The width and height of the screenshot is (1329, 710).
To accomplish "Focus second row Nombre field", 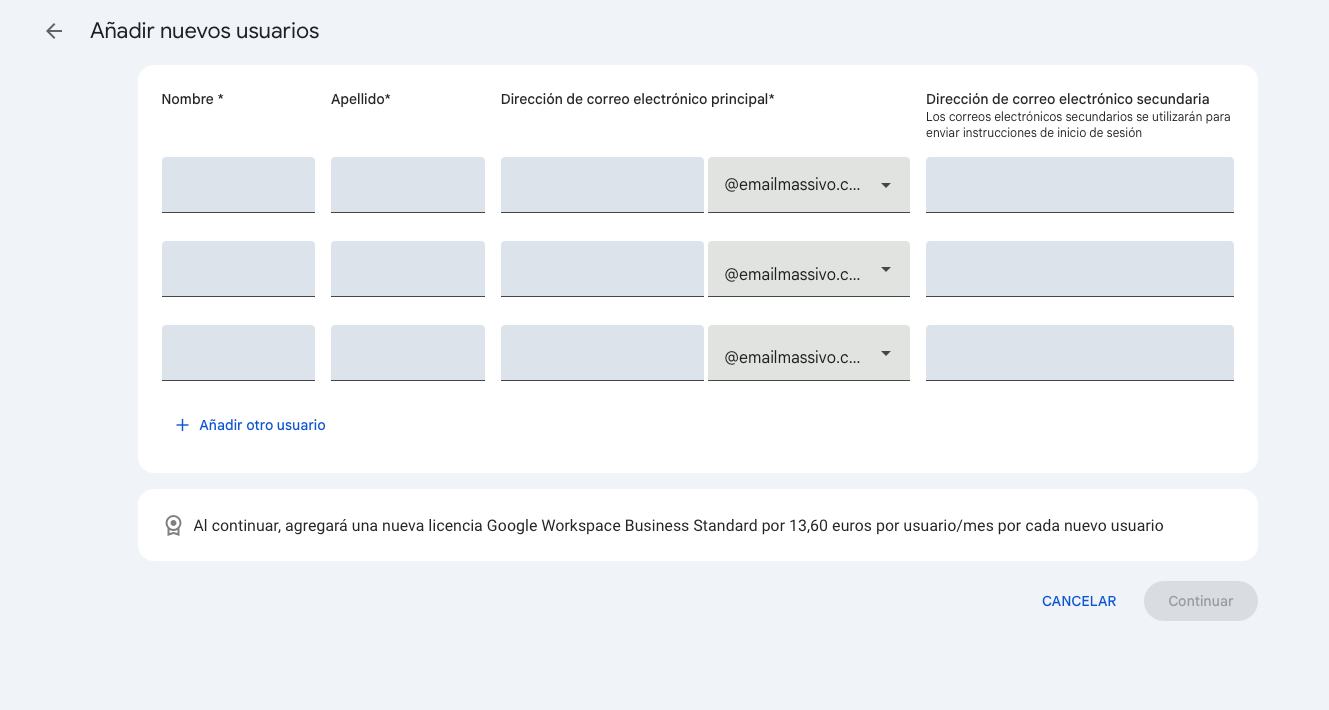I will coord(238,269).
